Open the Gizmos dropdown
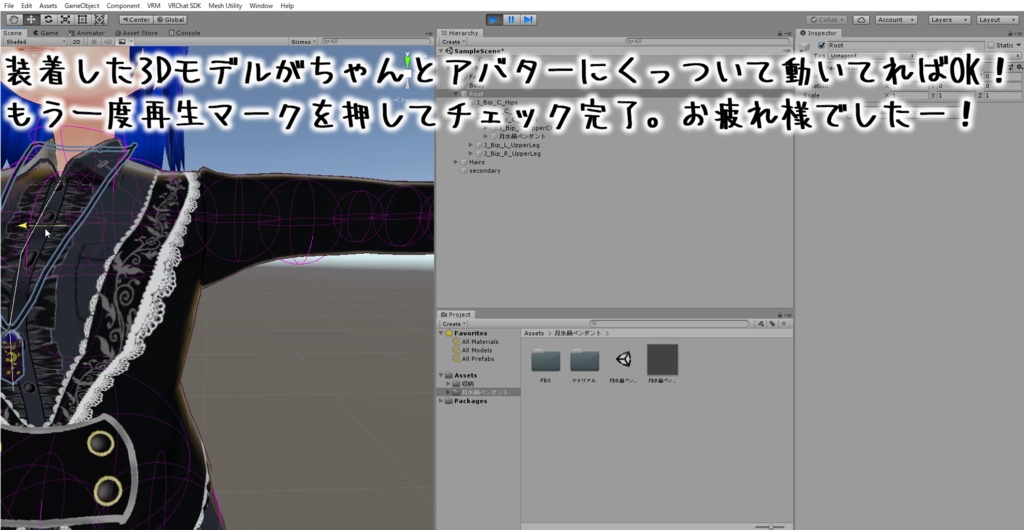The width and height of the screenshot is (1024, 530). [304, 41]
